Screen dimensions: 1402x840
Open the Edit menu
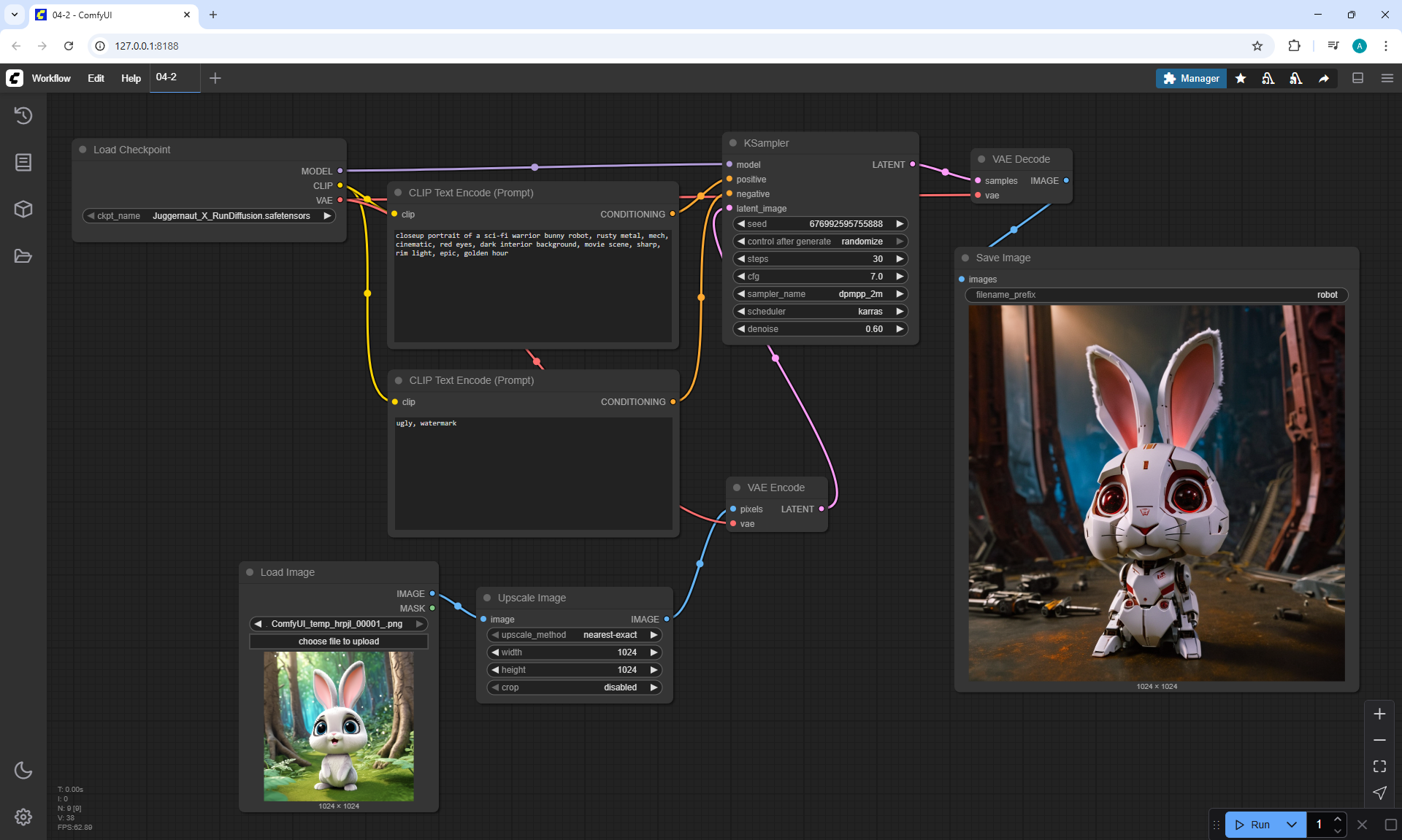coord(96,78)
